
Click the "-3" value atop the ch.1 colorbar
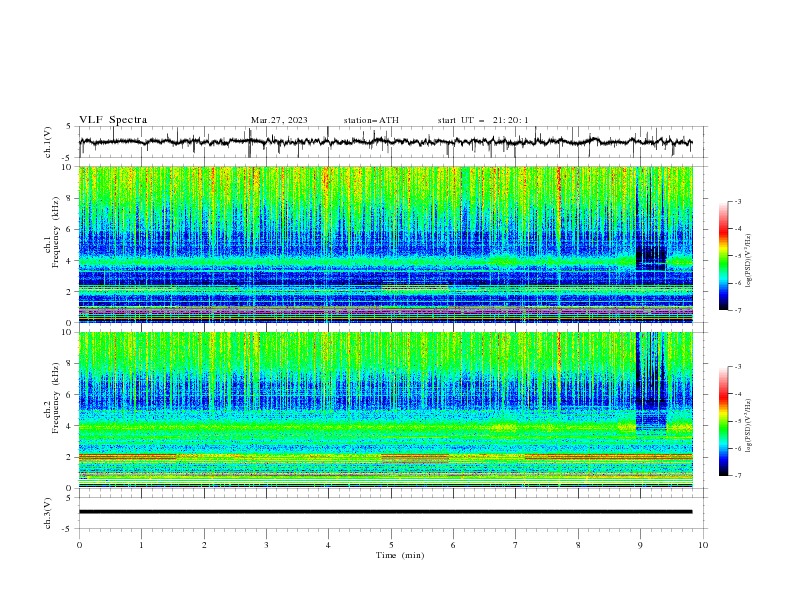click(x=738, y=201)
